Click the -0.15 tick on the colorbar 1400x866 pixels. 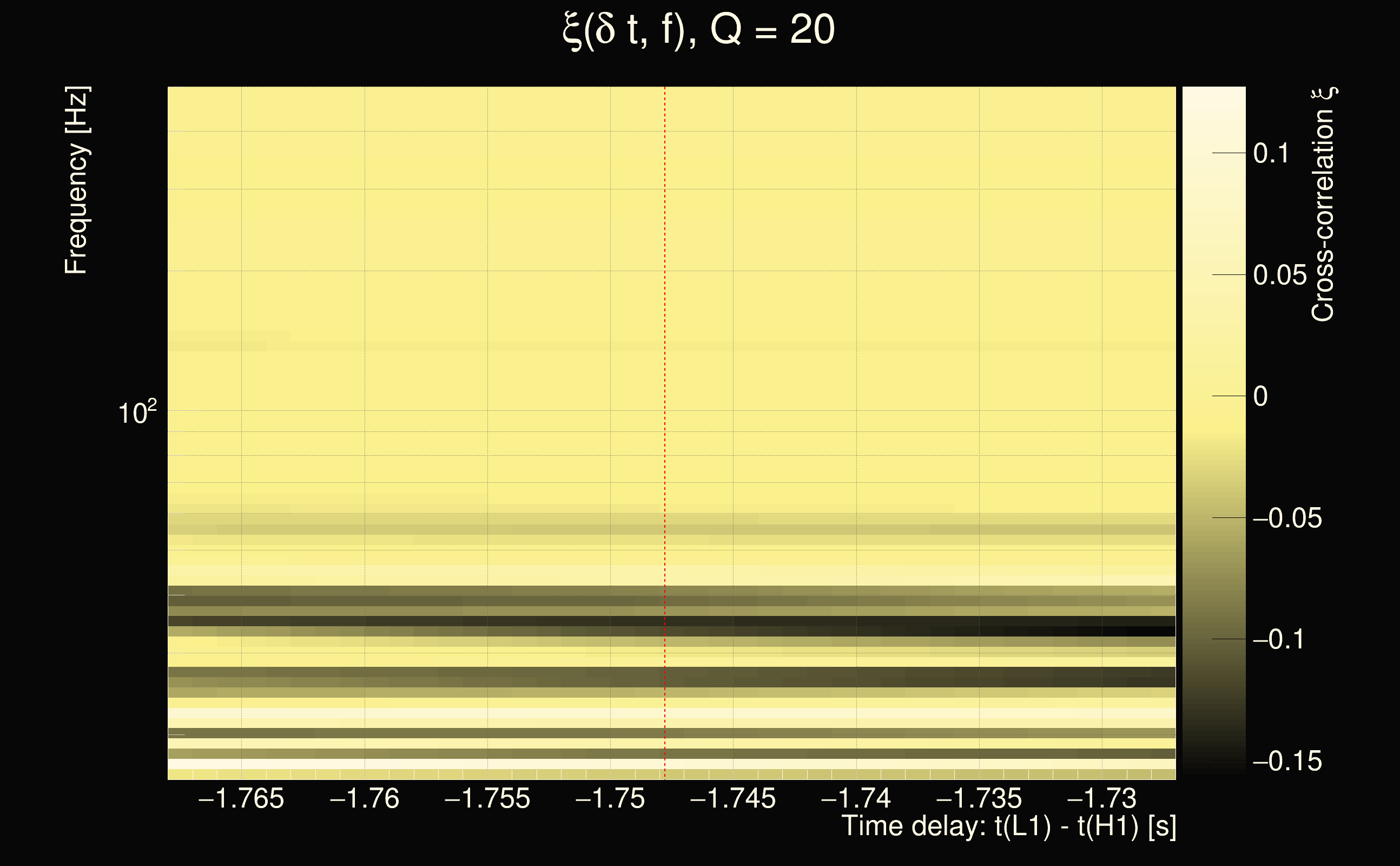[1287, 762]
